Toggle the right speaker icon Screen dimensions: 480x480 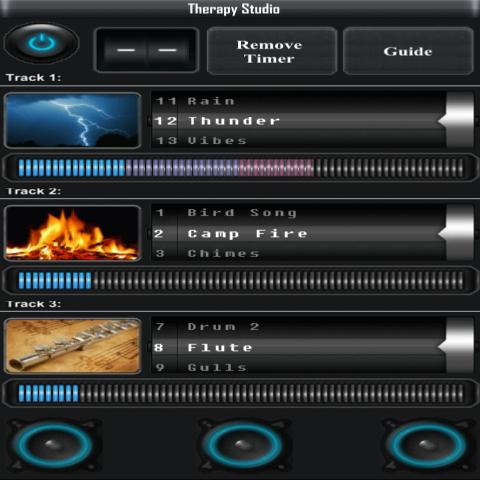pos(428,445)
